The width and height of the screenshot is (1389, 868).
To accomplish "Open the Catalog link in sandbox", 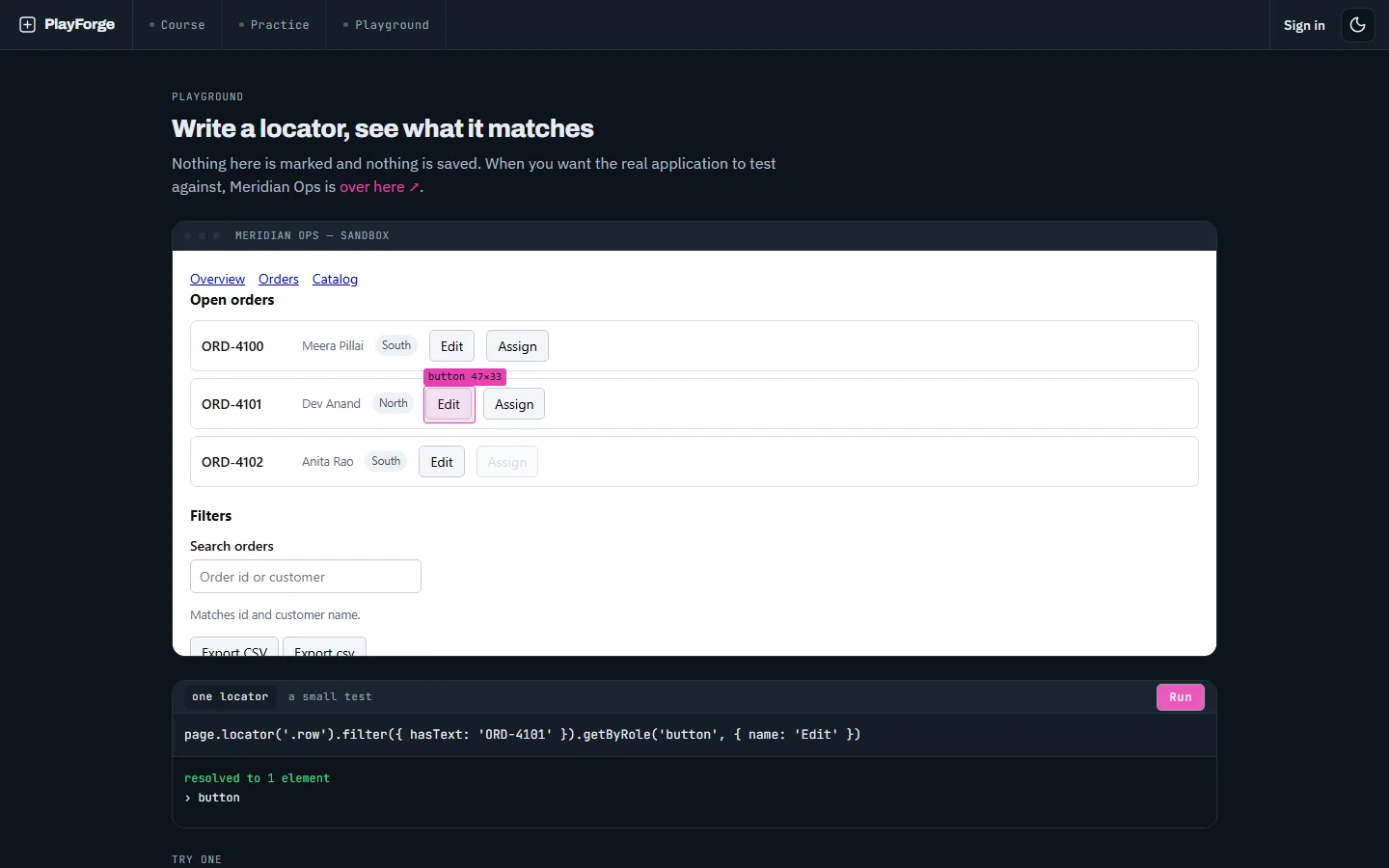I will click(x=335, y=279).
